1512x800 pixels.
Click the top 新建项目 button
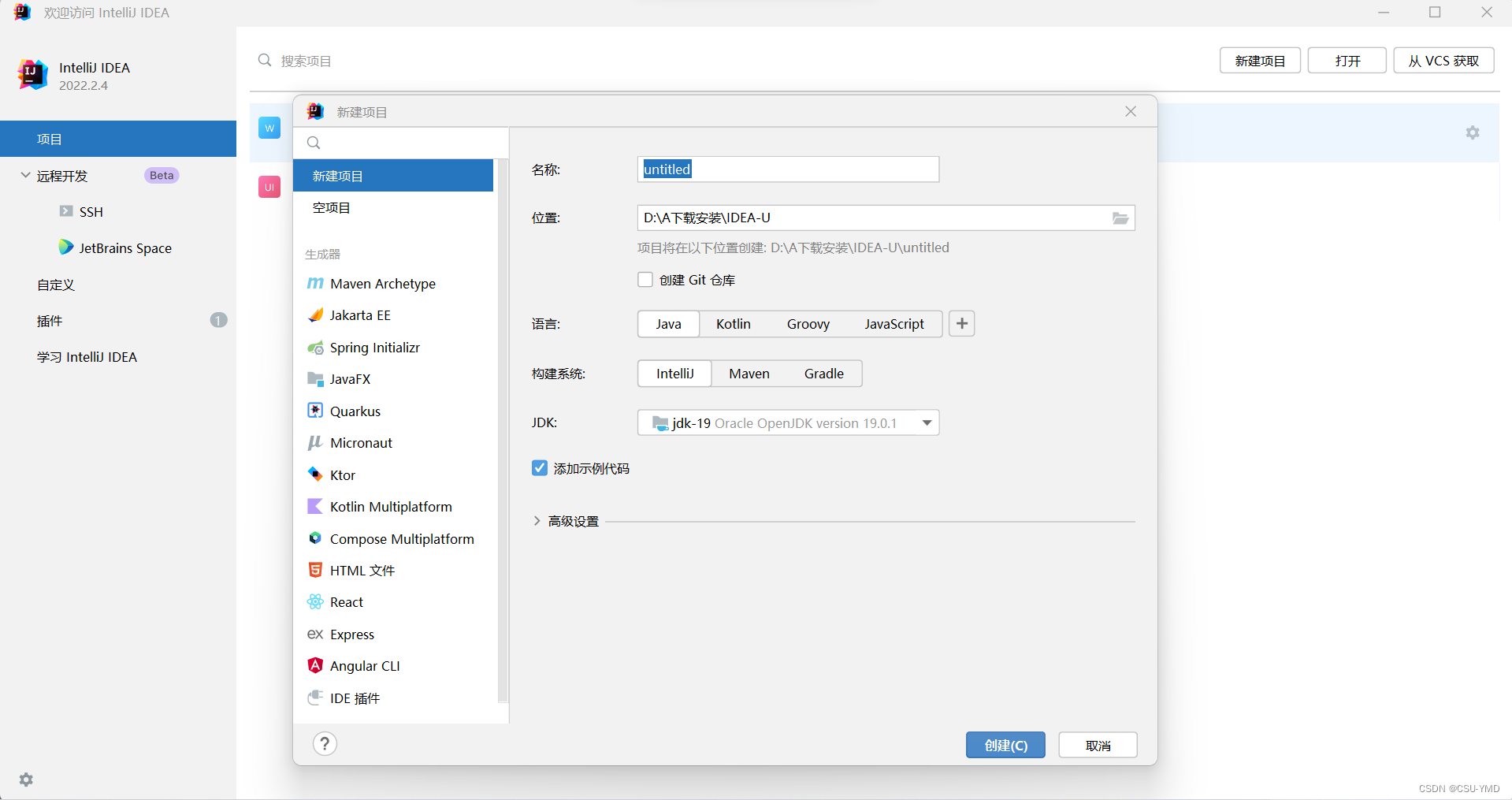tap(1260, 61)
